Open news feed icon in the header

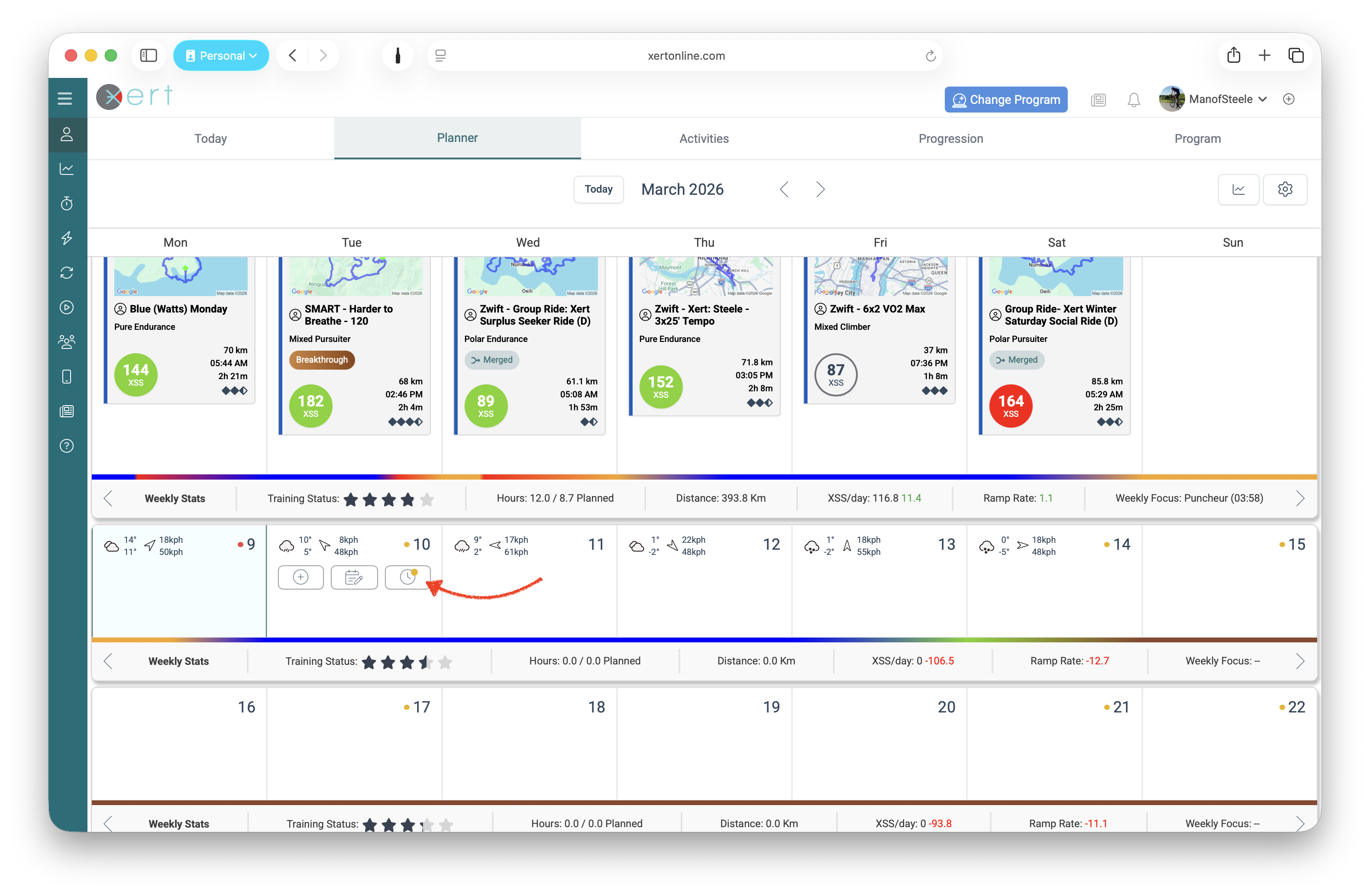[x=1098, y=100]
